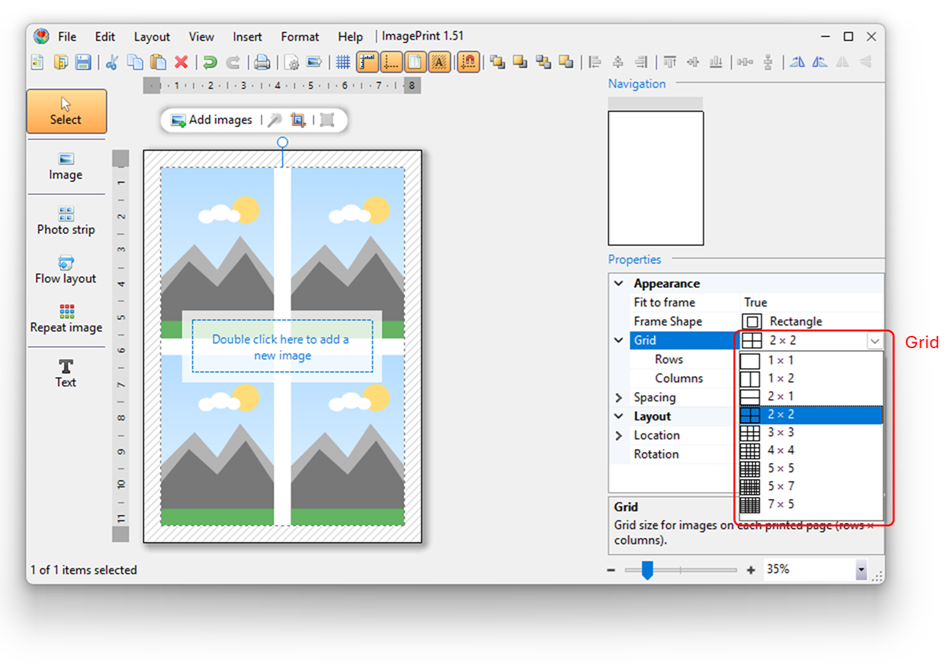The height and width of the screenshot is (662, 948).
Task: Collapse the Appearance property section
Action: point(619,284)
